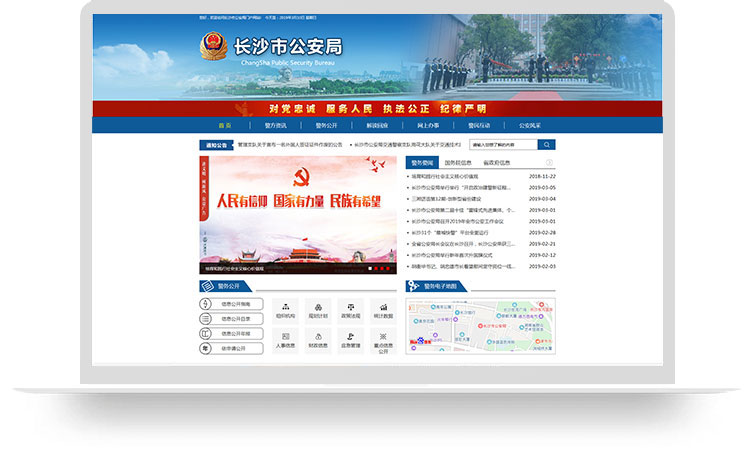The image size is (751, 462).
Task: Click the circular more arrow beside news tabs
Action: pyautogui.click(x=549, y=162)
